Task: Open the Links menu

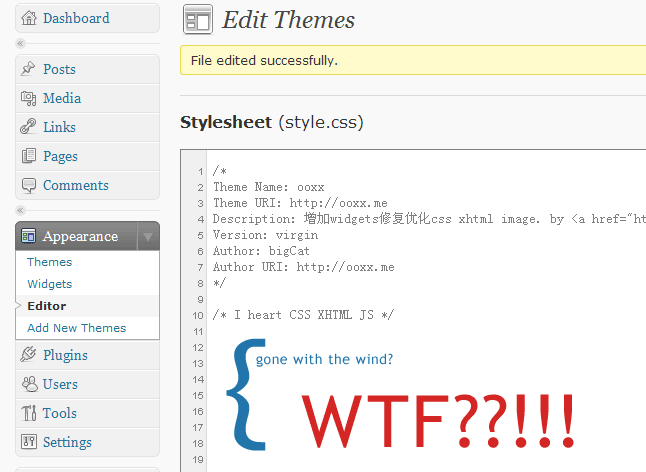Action: click(59, 127)
